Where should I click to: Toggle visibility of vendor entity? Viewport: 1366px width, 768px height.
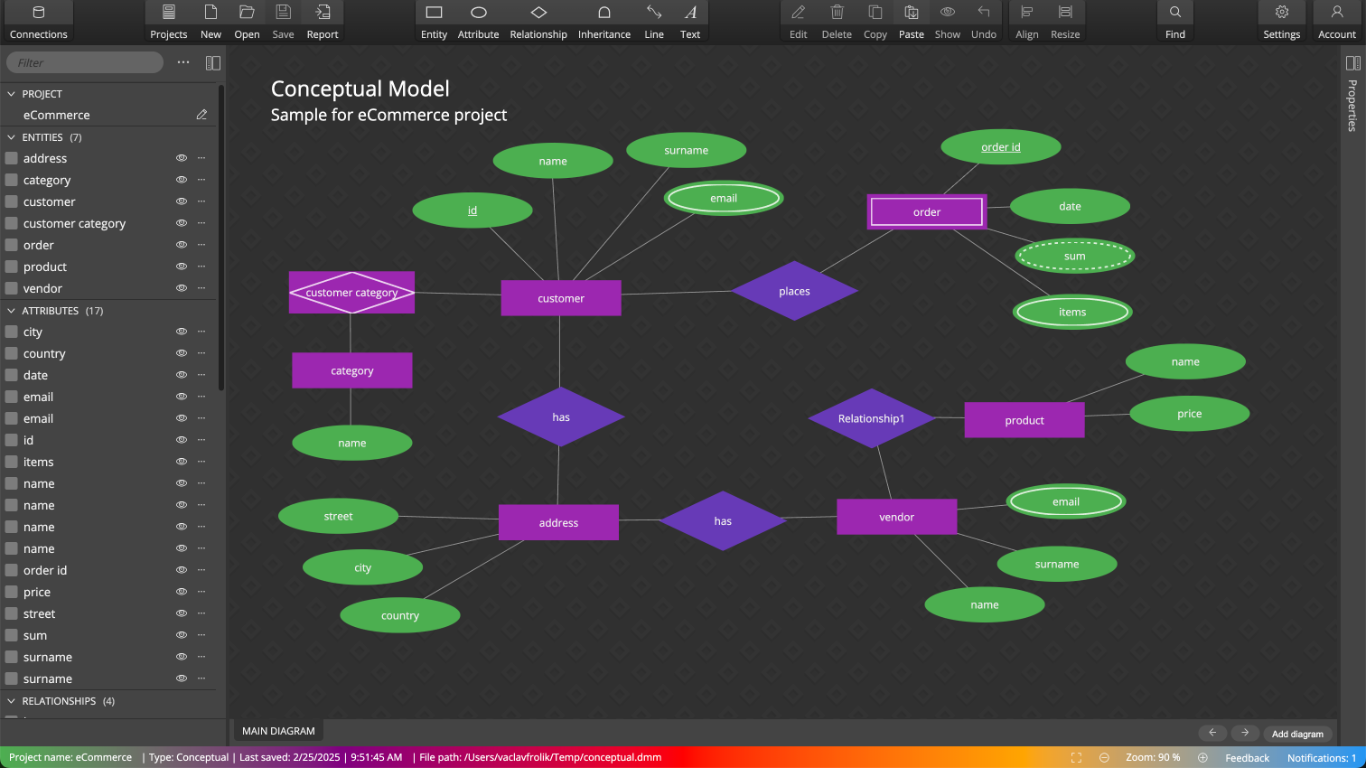click(x=182, y=288)
